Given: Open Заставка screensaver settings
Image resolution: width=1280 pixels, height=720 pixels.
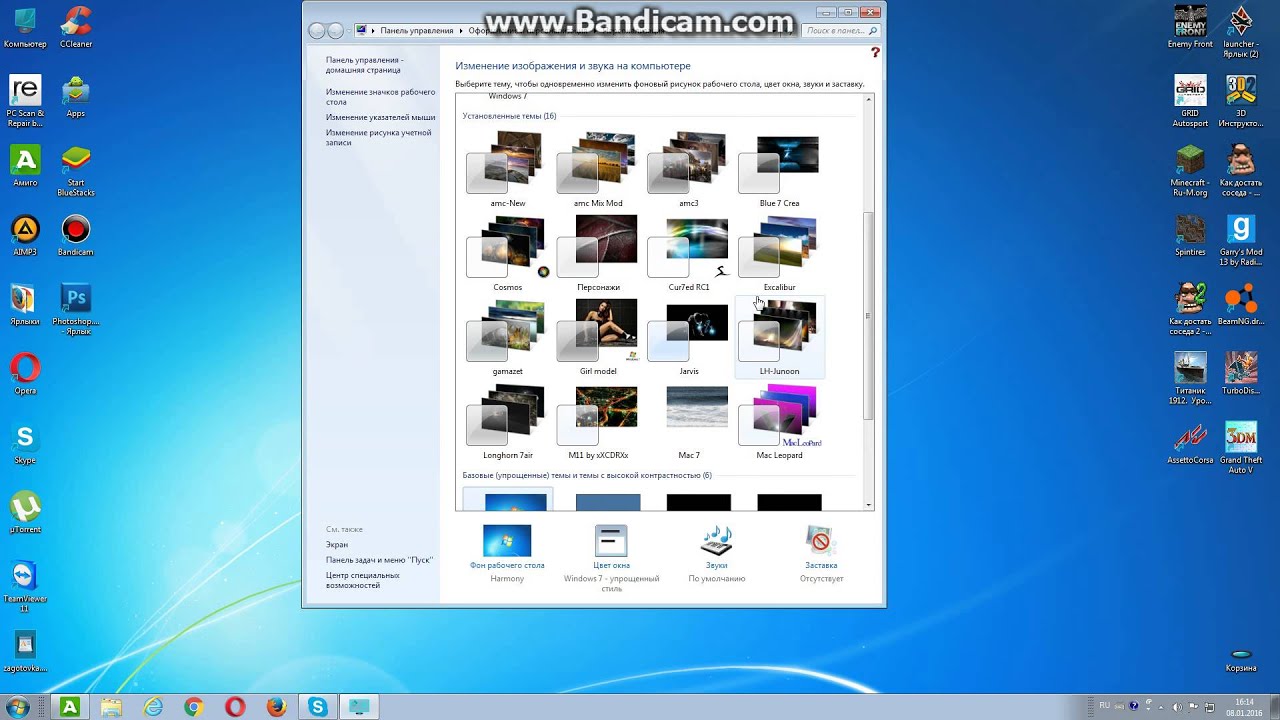Looking at the screenshot, I should [821, 553].
